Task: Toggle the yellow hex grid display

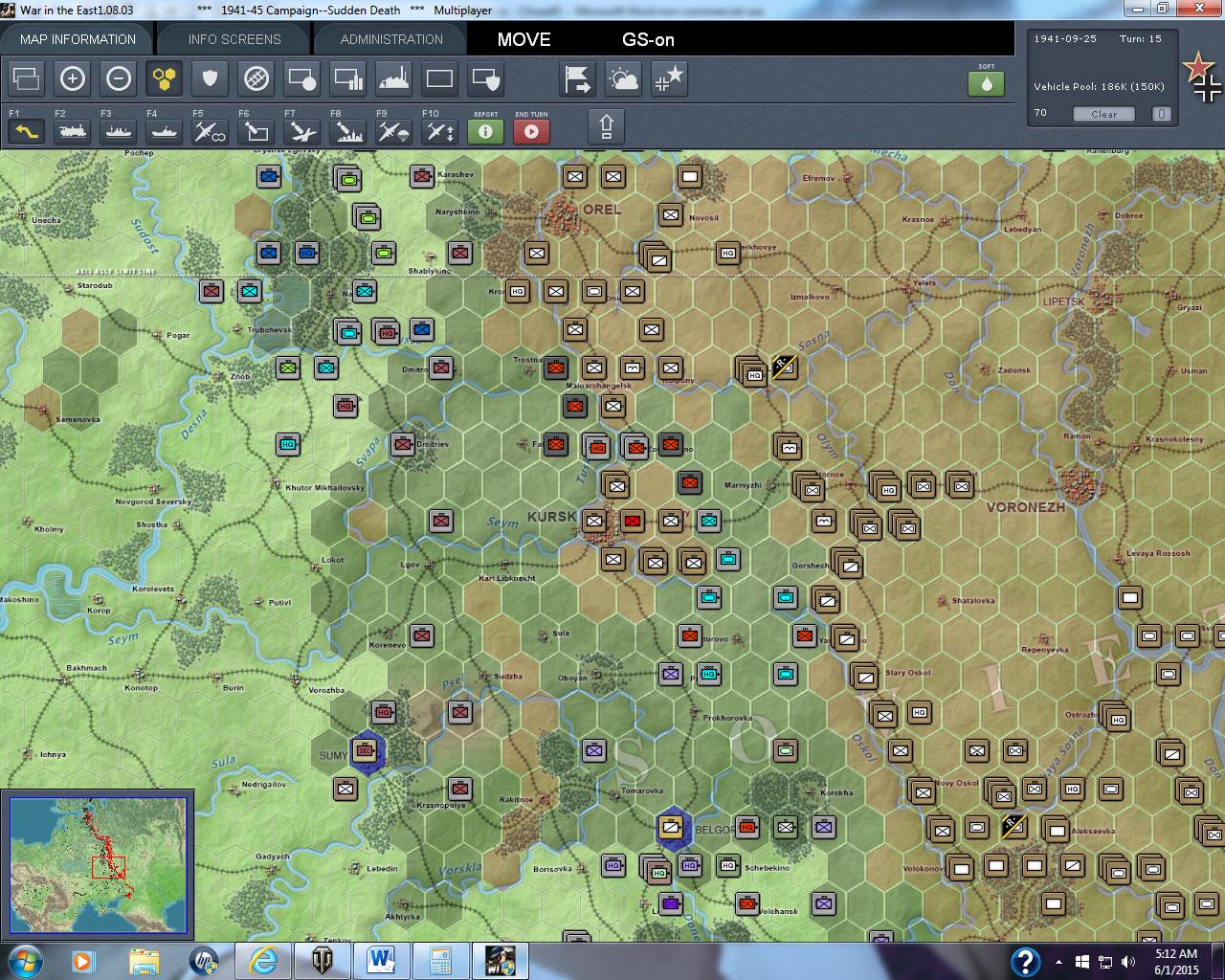Action: pos(165,78)
